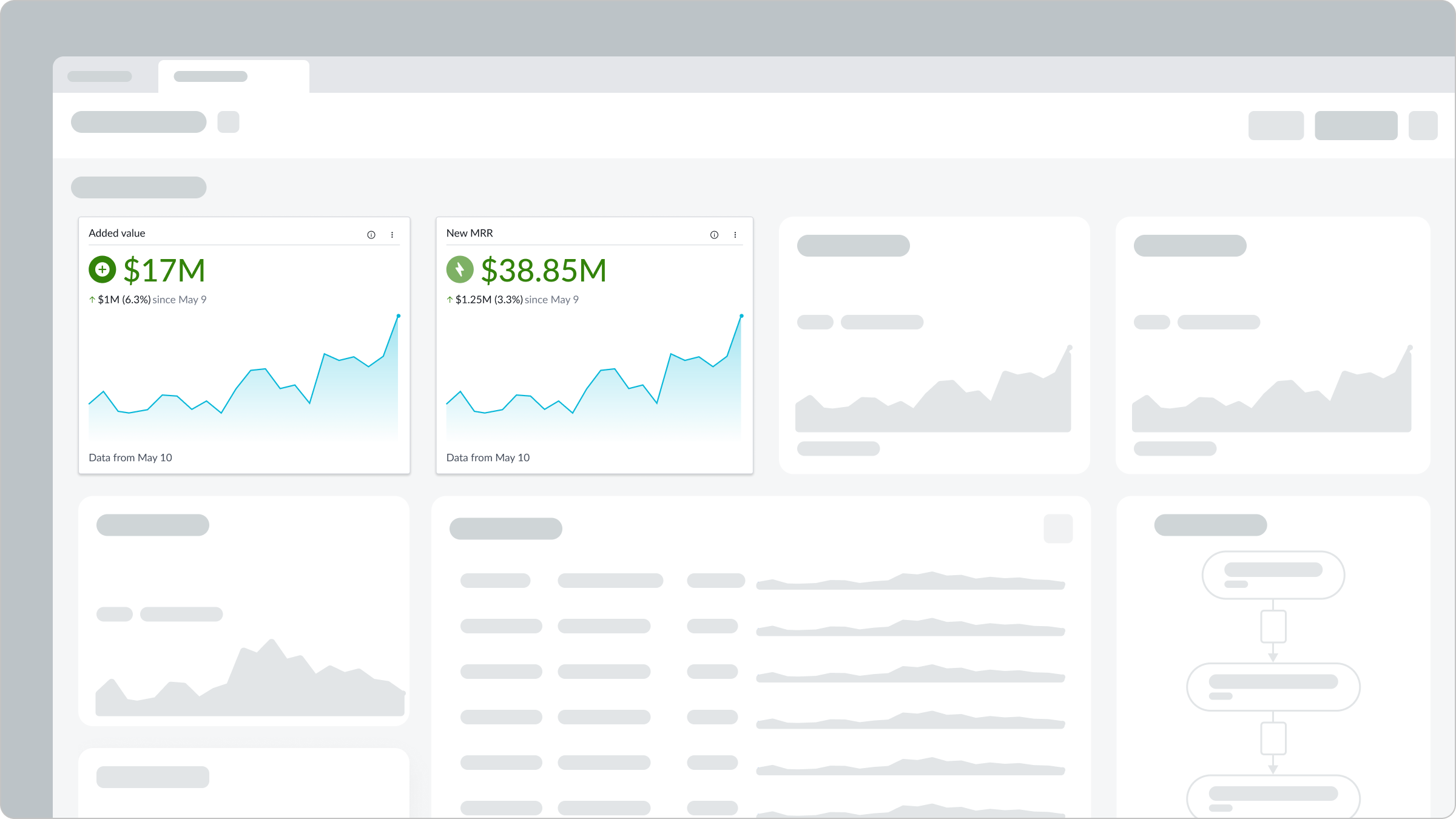
Task: Open the three-dot menu on the Added value card
Action: tap(393, 234)
